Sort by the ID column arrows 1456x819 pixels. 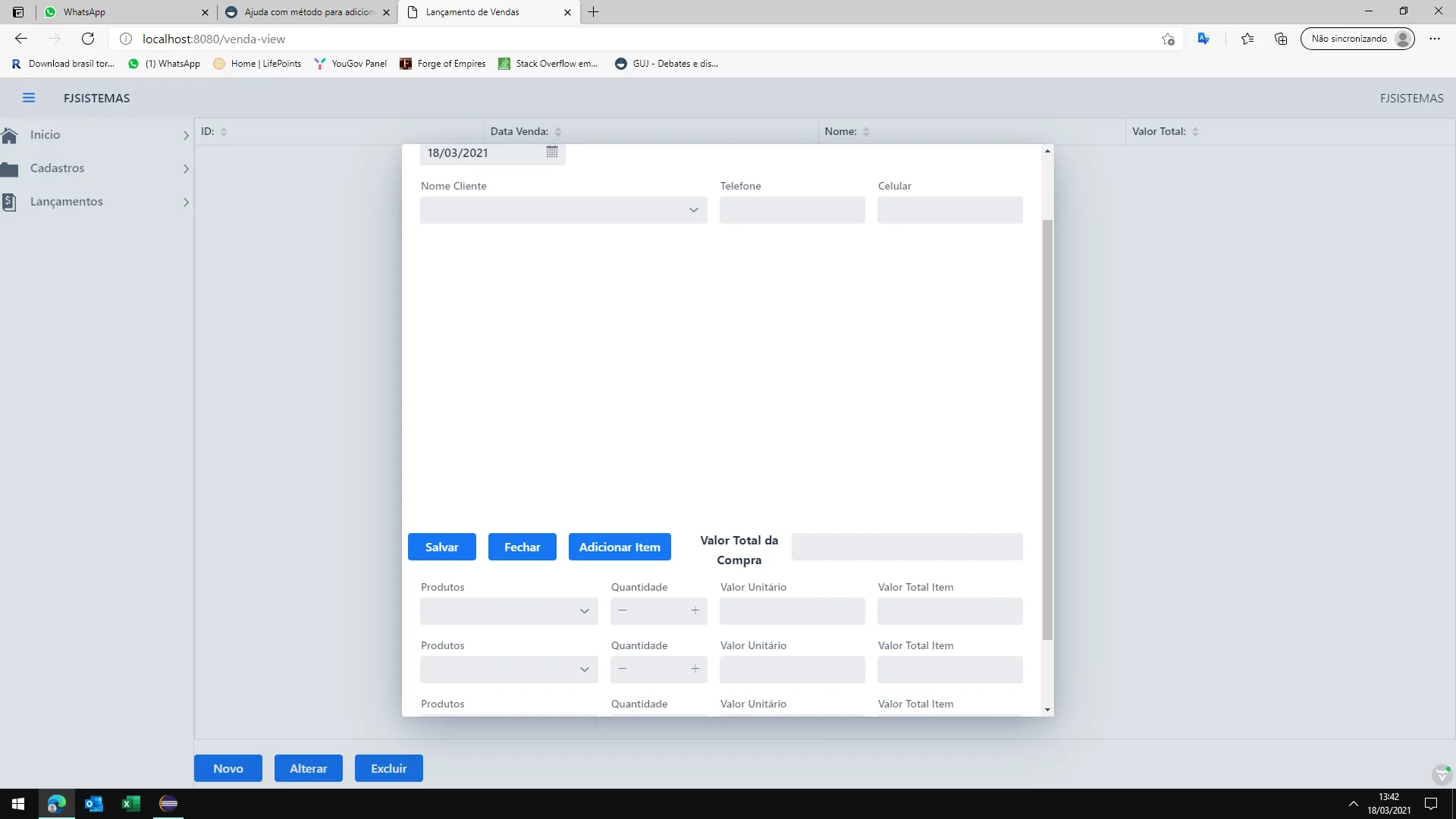pyautogui.click(x=224, y=132)
